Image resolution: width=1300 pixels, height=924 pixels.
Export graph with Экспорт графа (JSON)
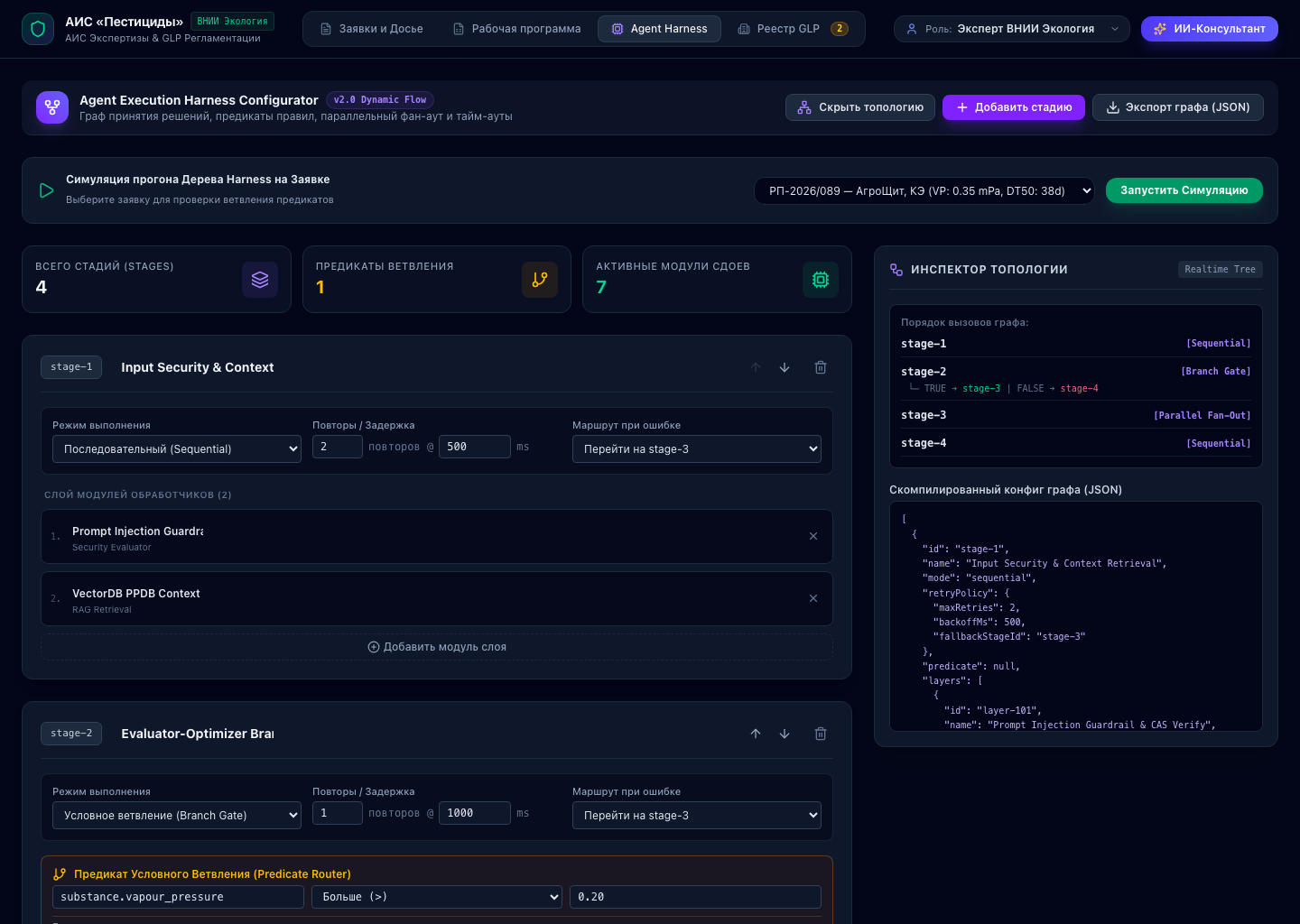click(x=1178, y=107)
